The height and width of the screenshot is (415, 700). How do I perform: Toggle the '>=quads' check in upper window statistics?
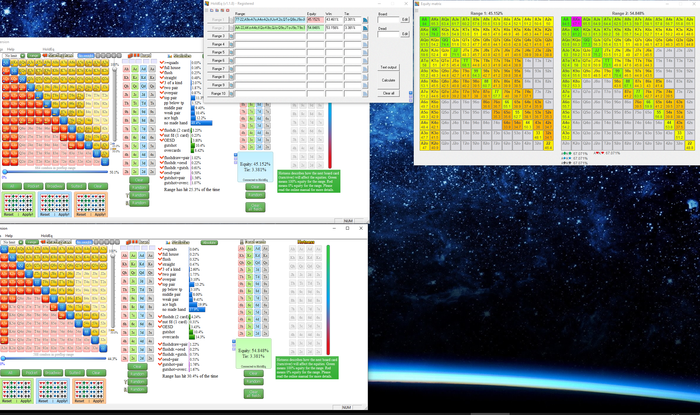[x=162, y=62]
